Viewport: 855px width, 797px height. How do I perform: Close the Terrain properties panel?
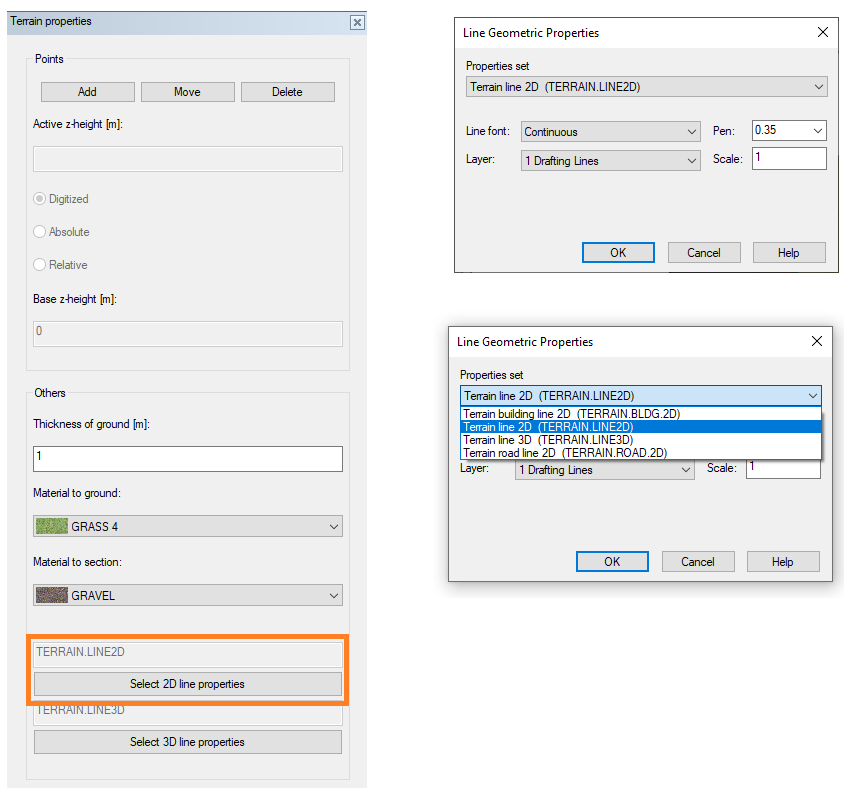coord(357,22)
